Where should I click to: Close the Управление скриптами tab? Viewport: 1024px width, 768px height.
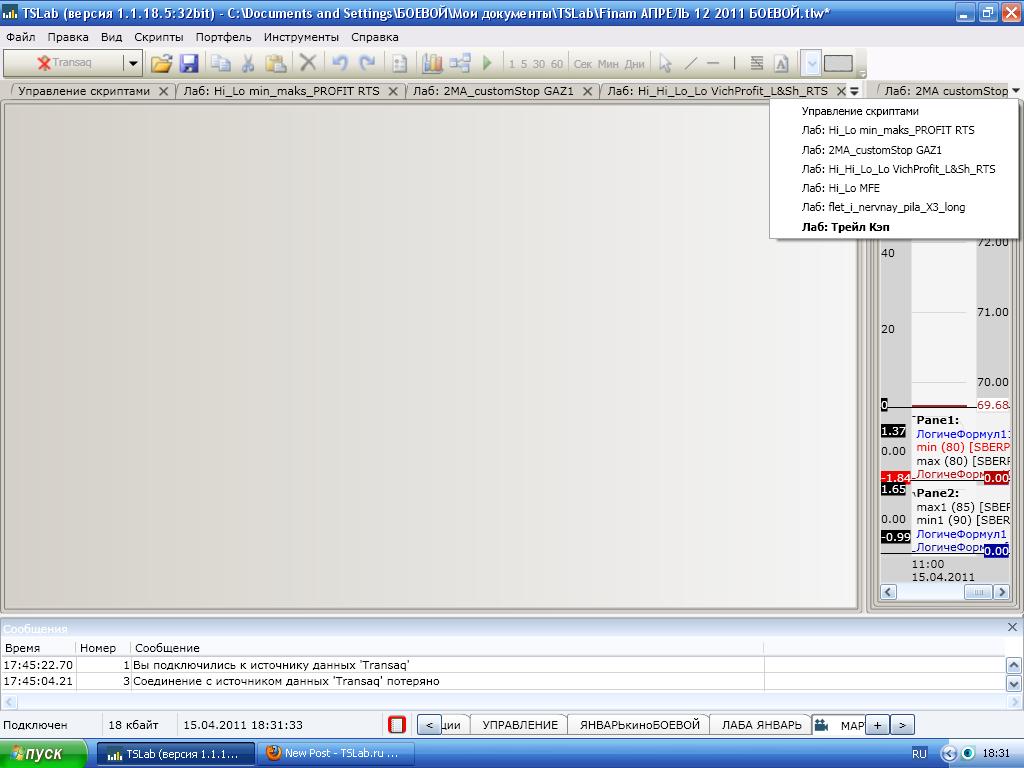point(164,91)
